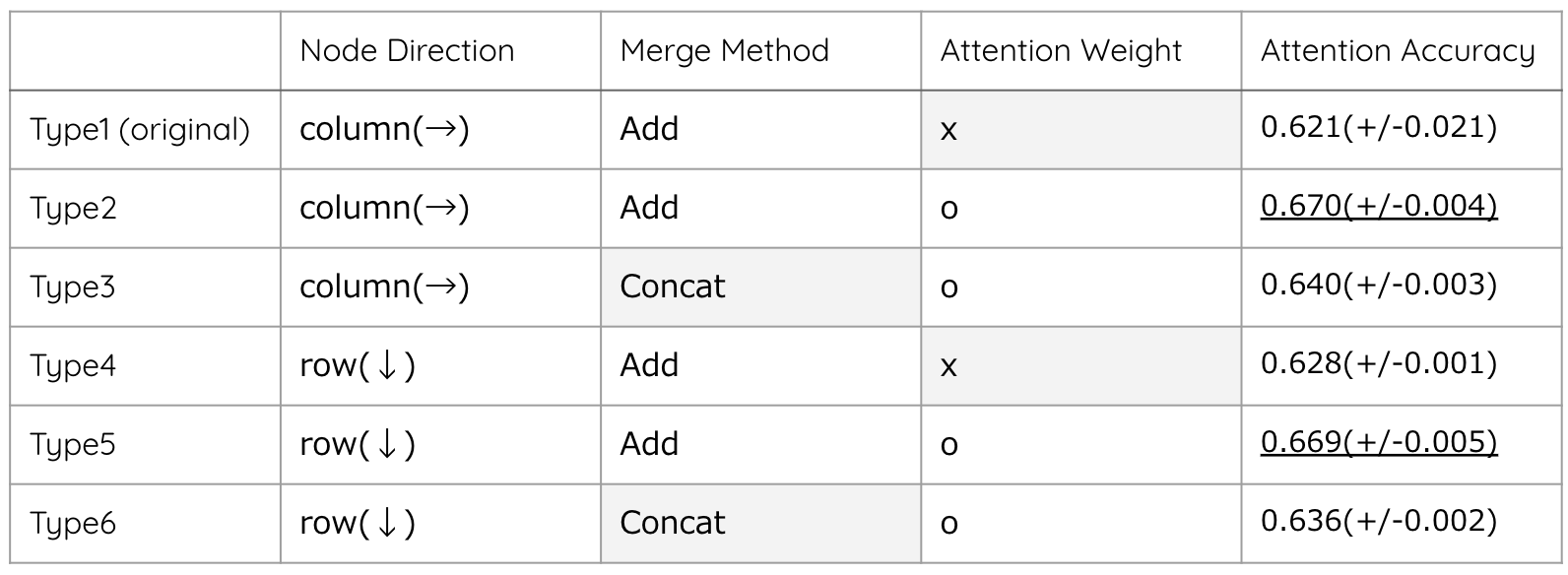Click the Merge Method column header
This screenshot has height=575, width=1568.
click(x=724, y=51)
